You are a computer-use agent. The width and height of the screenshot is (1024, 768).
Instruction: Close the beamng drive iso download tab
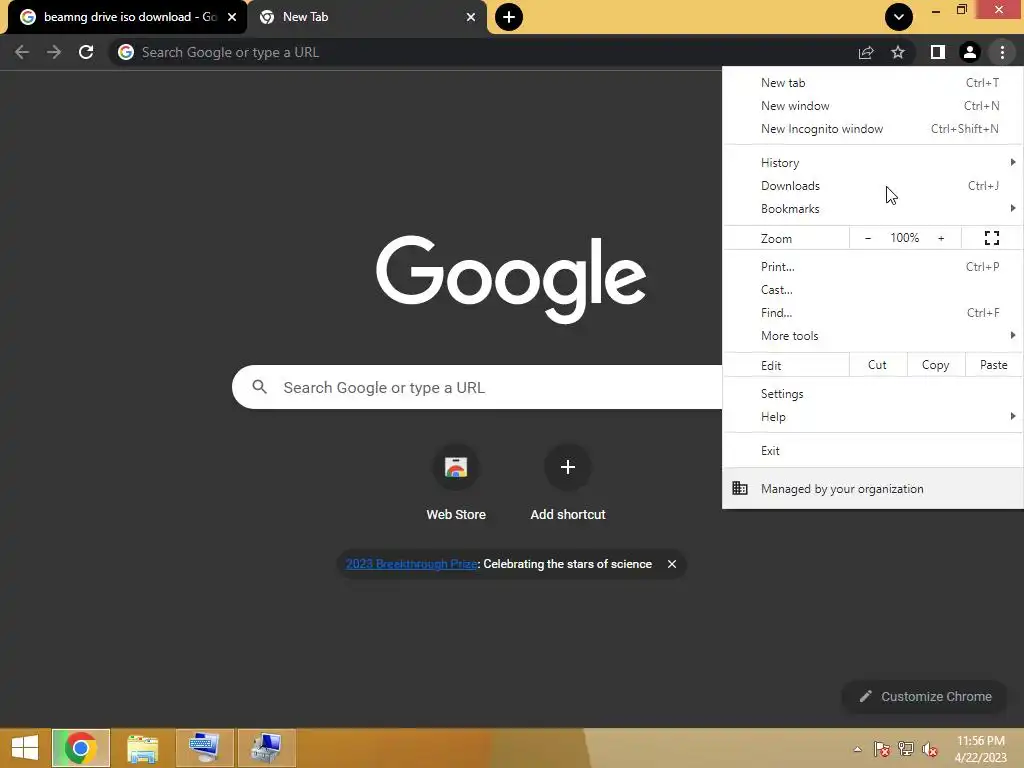tap(232, 17)
